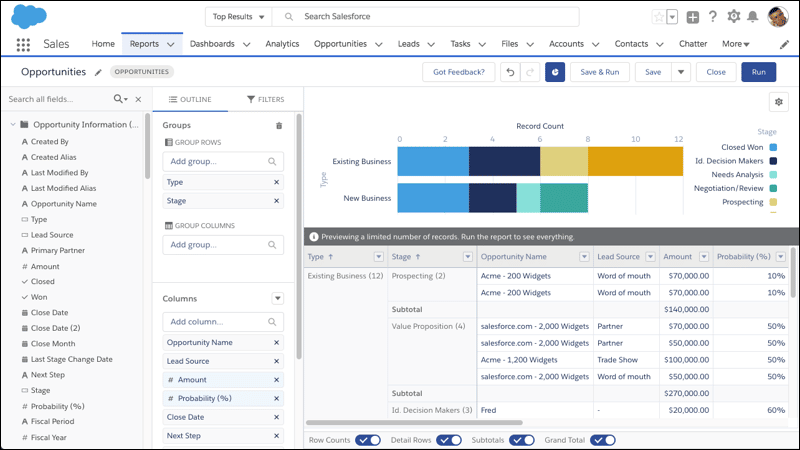
Task: Click the Id. Decision Makers legend swatch
Action: point(773,161)
